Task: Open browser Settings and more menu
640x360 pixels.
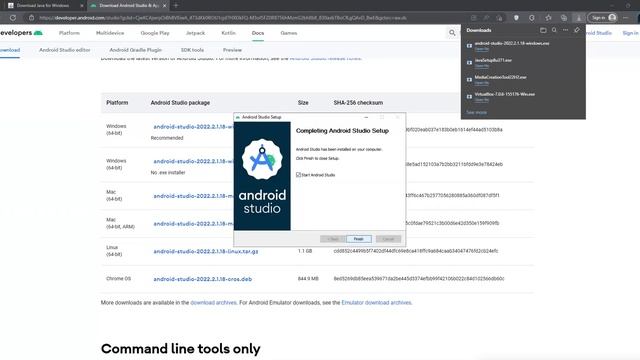Action: [625, 18]
